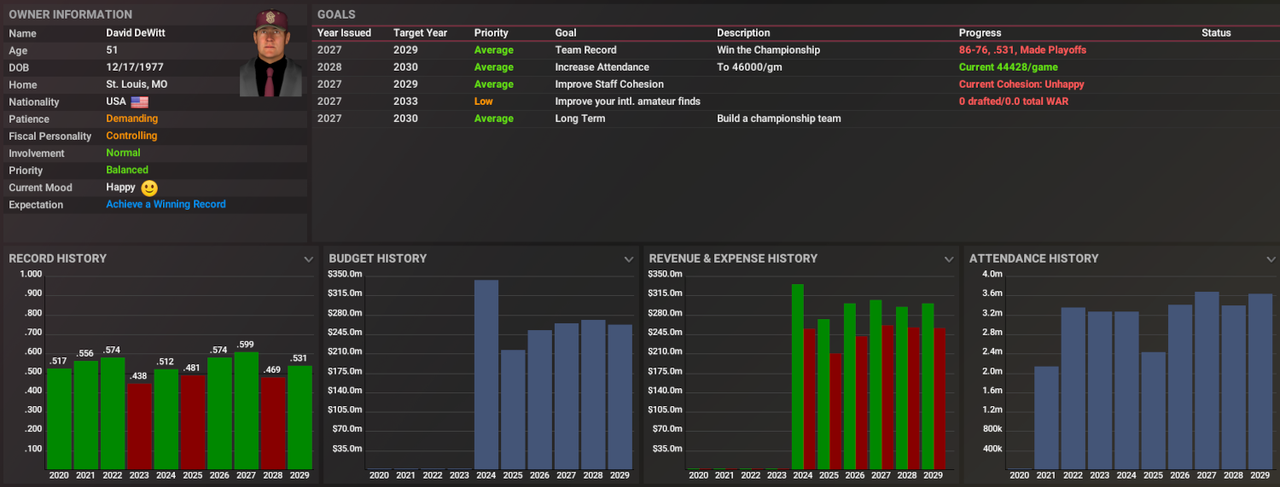Click the St. Louis, MO home value
The height and width of the screenshot is (487, 1280).
coord(137,85)
